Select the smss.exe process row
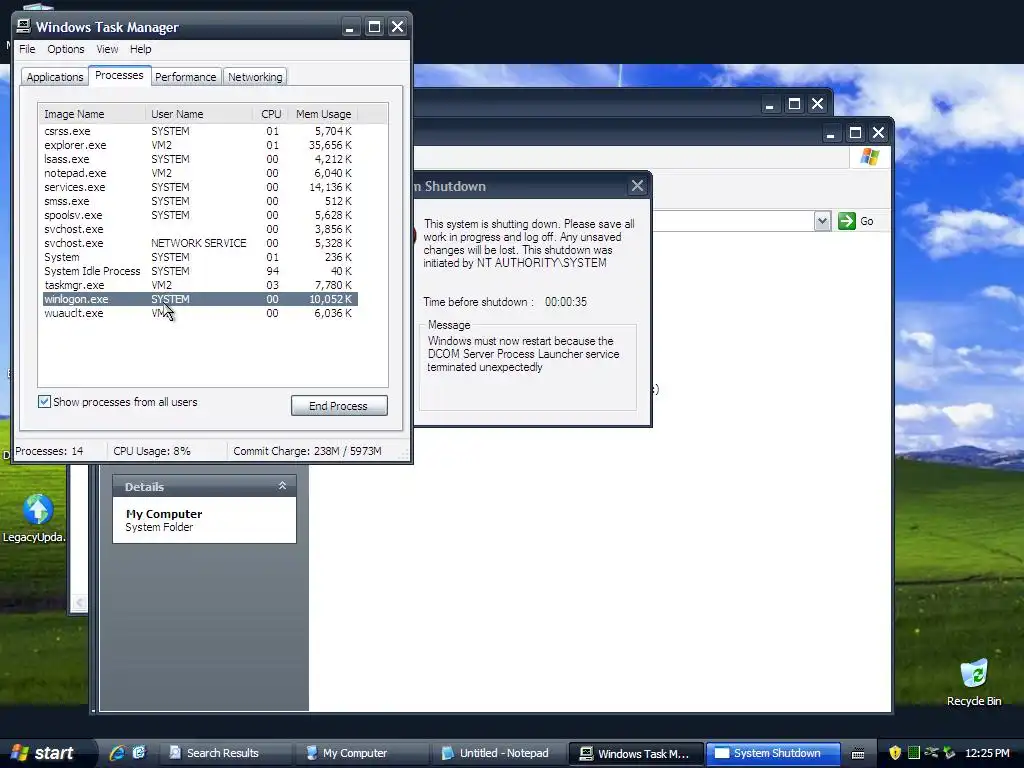Screen dimensions: 1024x768 point(200,201)
